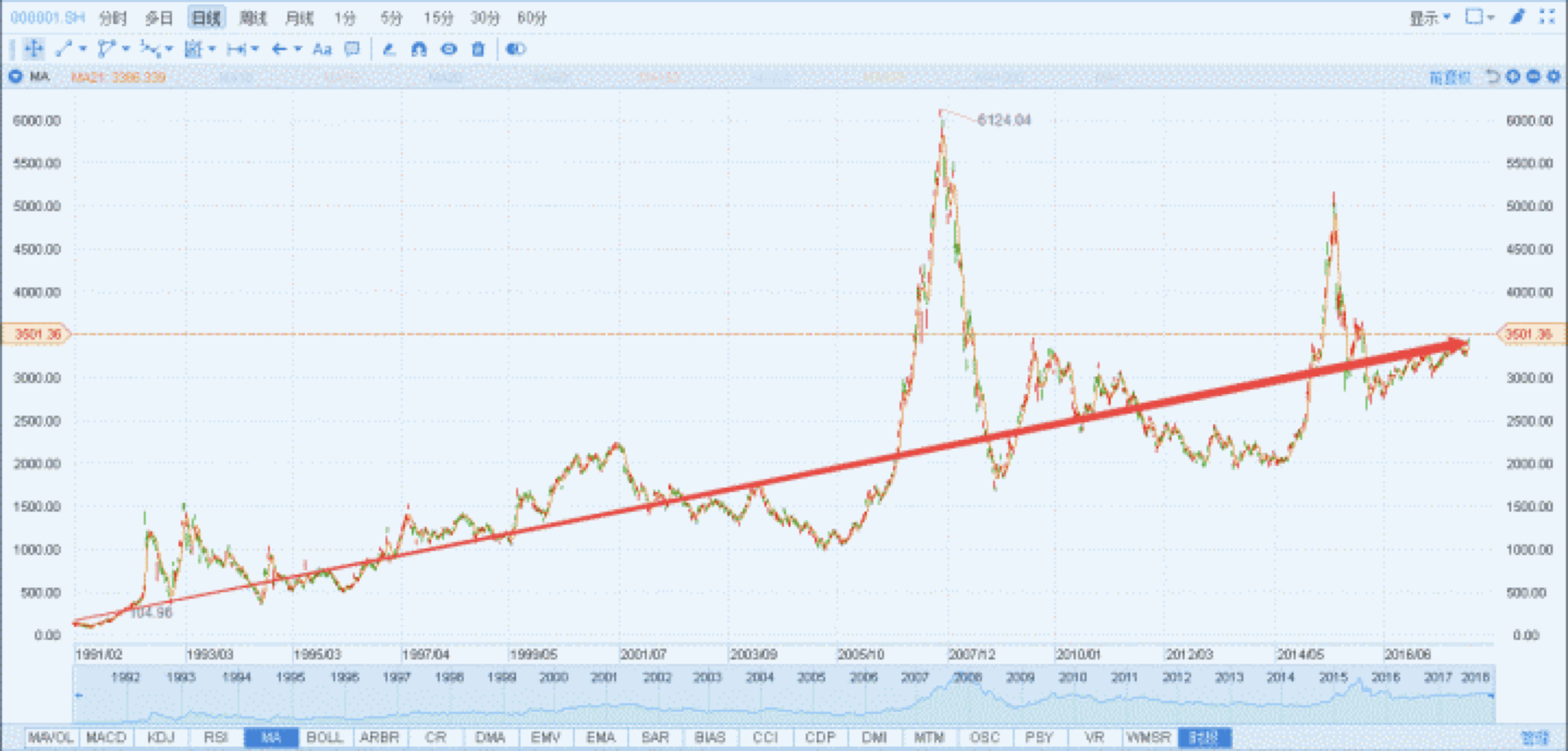Viewport: 1568px width, 751px height.
Task: Select the 周线 weekly chart tab
Action: pos(252,18)
